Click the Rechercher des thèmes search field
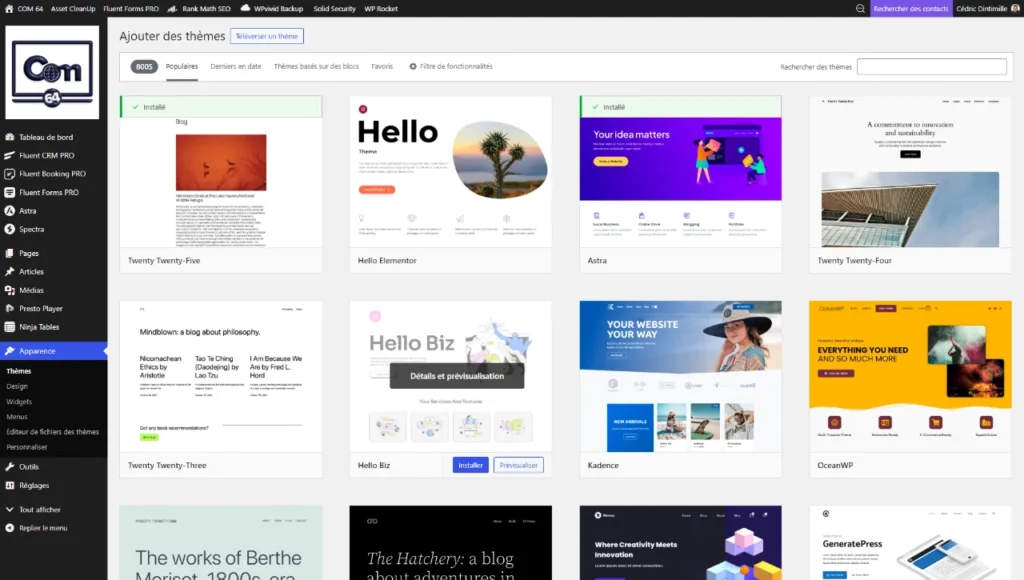Viewport: 1024px width, 580px height. (x=932, y=66)
